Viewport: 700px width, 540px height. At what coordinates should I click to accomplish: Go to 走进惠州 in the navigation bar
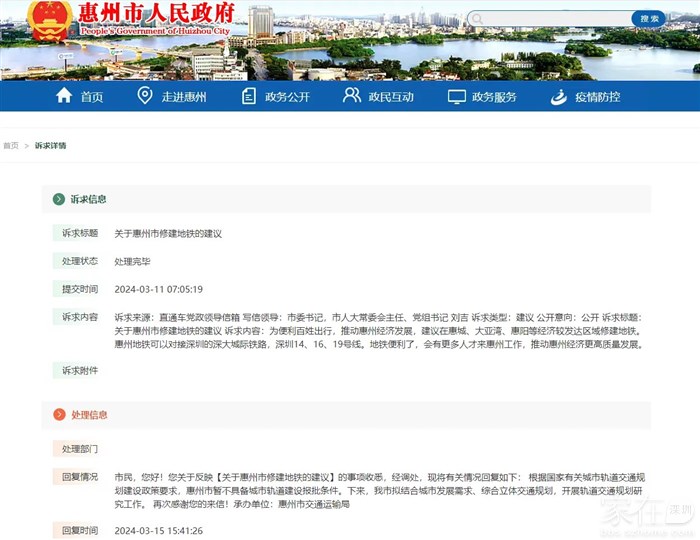point(183,97)
